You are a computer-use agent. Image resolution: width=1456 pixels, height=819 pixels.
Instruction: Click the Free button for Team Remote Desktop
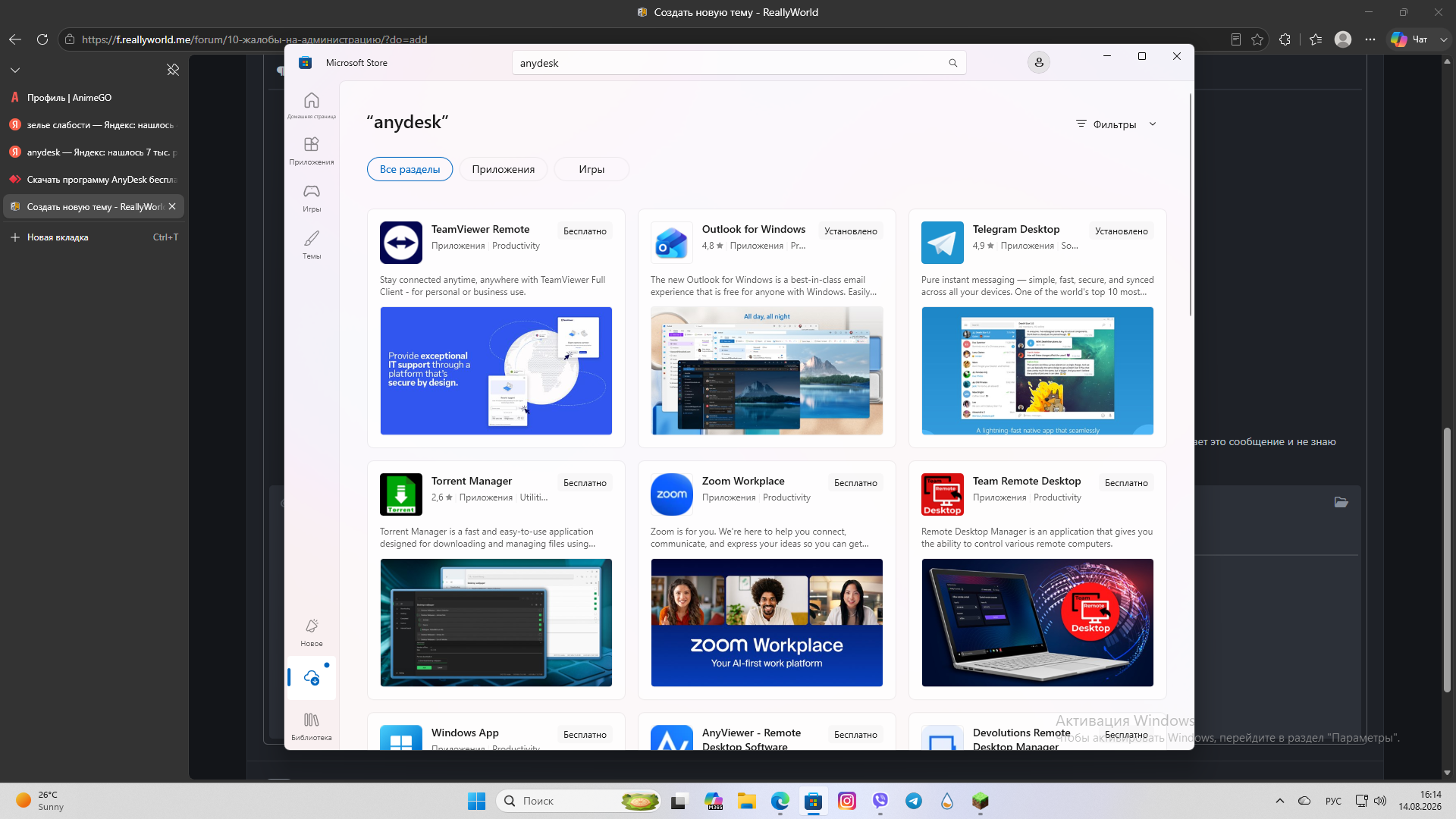pos(1126,483)
